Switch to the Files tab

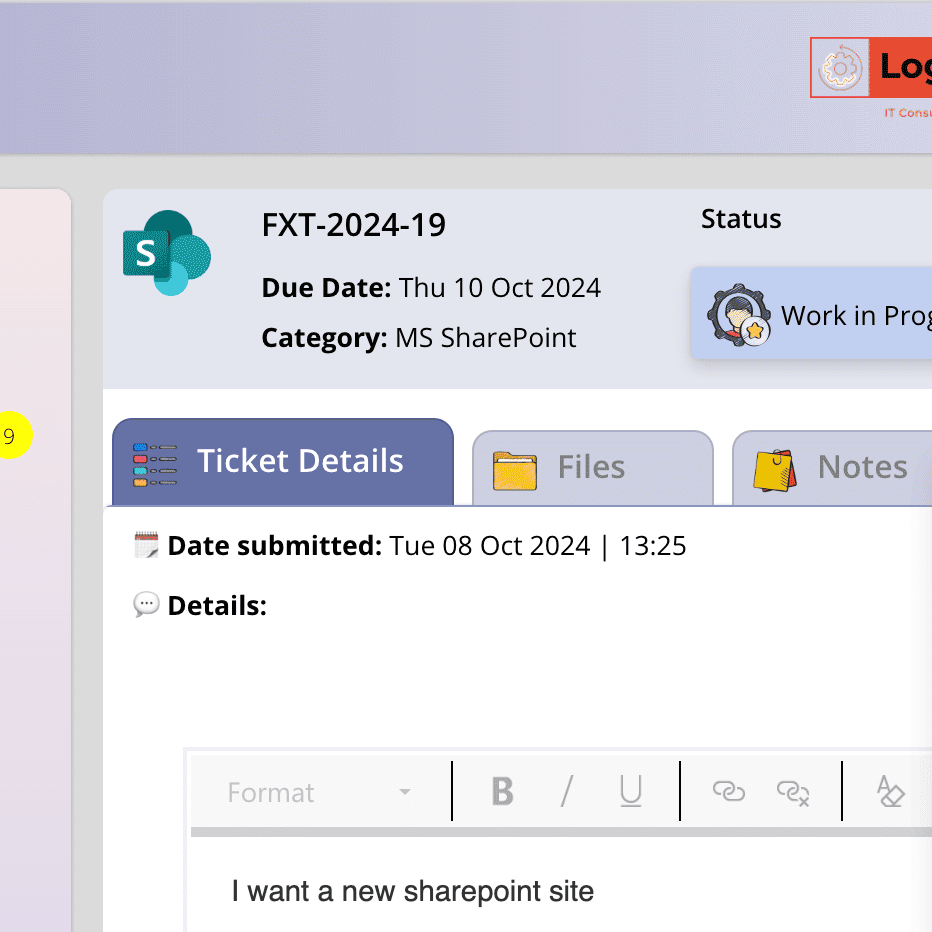(x=593, y=468)
